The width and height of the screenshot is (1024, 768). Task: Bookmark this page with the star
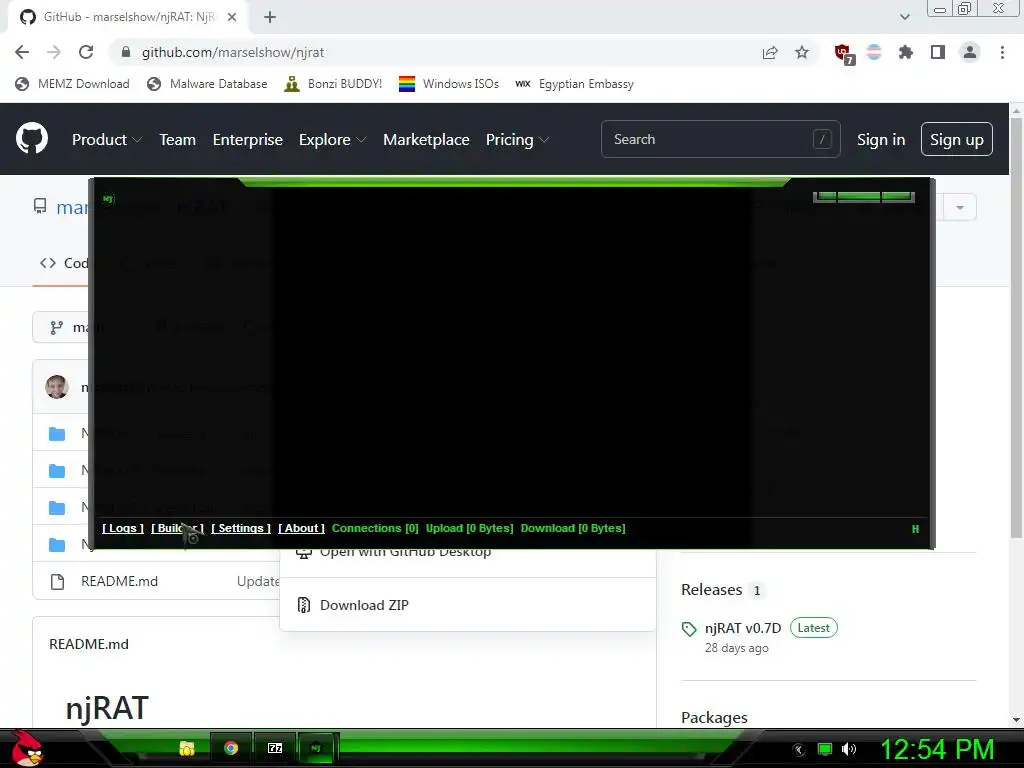click(x=802, y=52)
